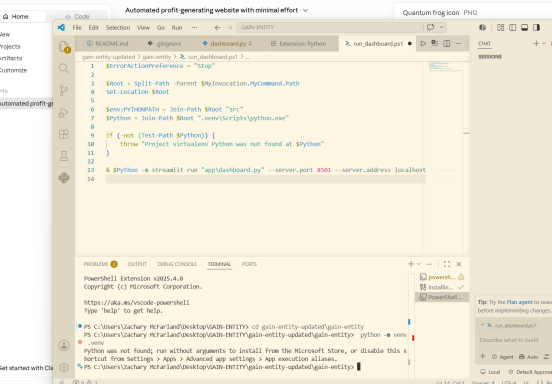Viewport: 552px width, 384px height.
Task: Click gain-entity-updated in the breadcrumb
Action: tap(108, 57)
